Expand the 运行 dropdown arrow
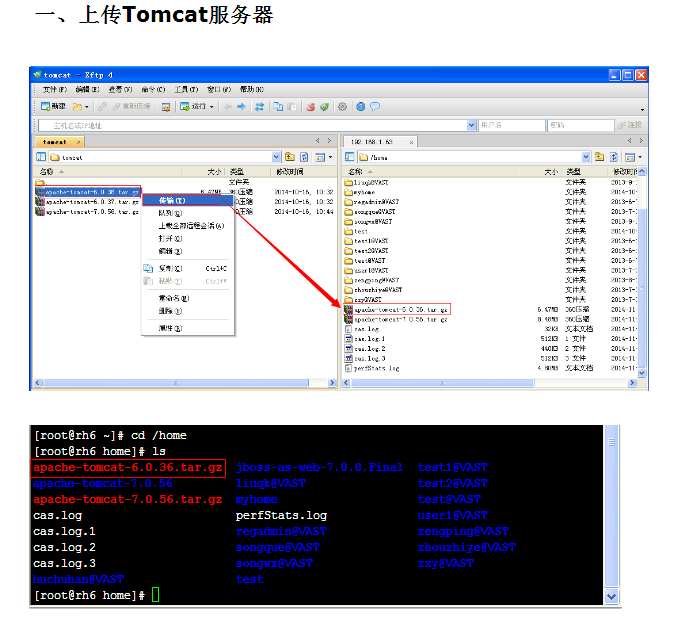Image resolution: width=681 pixels, height=624 pixels. point(212,107)
